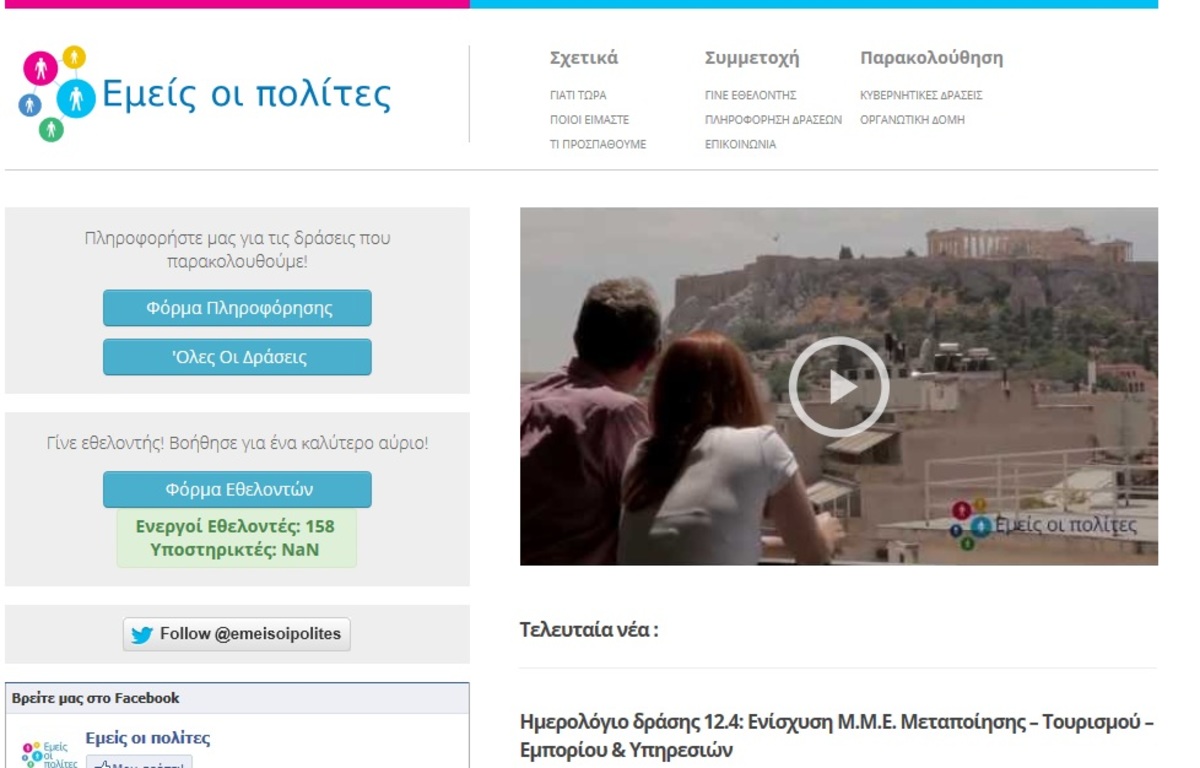The height and width of the screenshot is (768, 1200).
Task: Go to ΠΟΙΟΙ ΕΙΜΑΣΤΕ page
Action: tap(589, 120)
